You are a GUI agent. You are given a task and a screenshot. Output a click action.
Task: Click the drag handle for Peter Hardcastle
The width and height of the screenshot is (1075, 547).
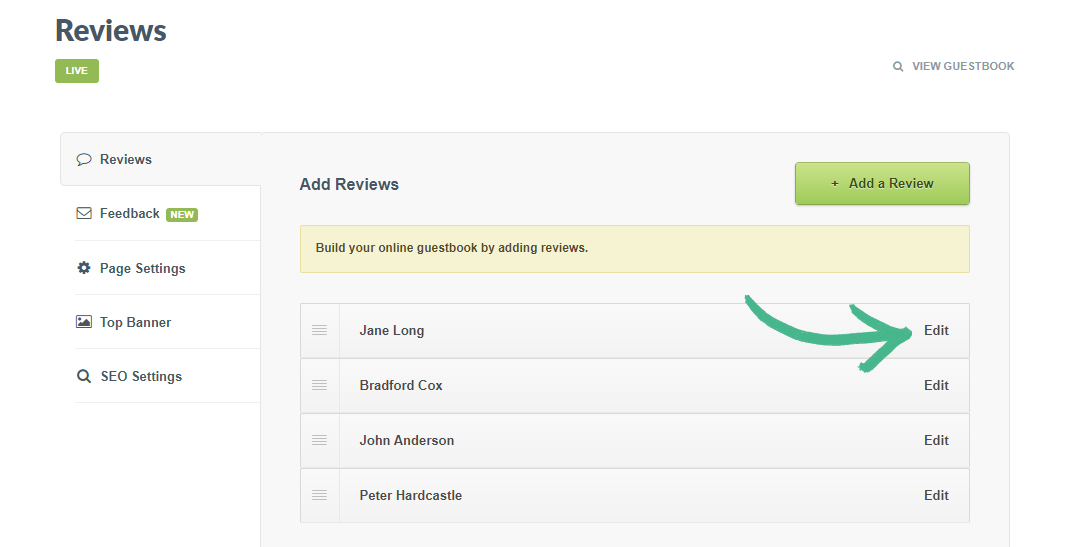[319, 495]
